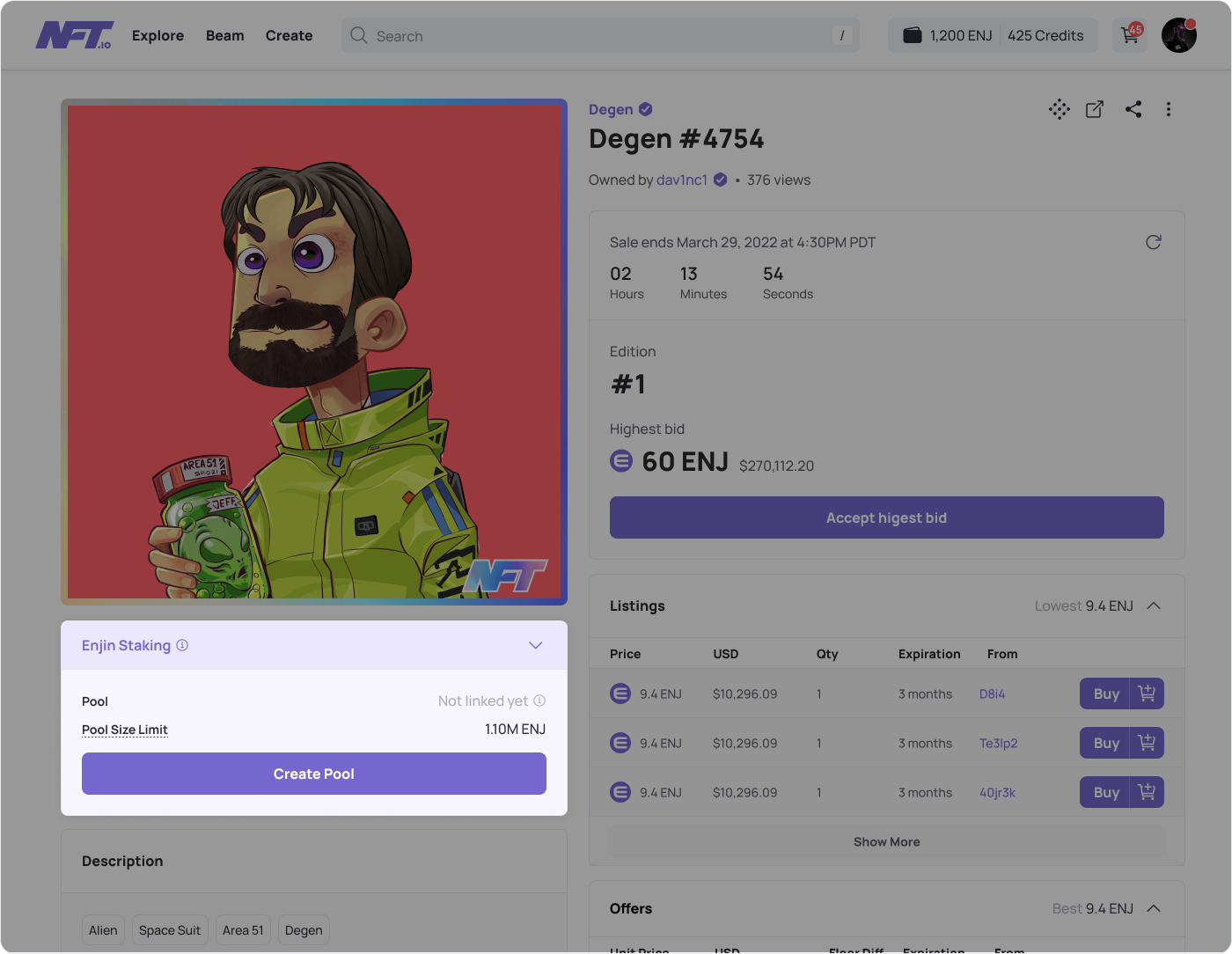The height and width of the screenshot is (954, 1232).
Task: Click the NFT.io logo
Action: [75, 35]
